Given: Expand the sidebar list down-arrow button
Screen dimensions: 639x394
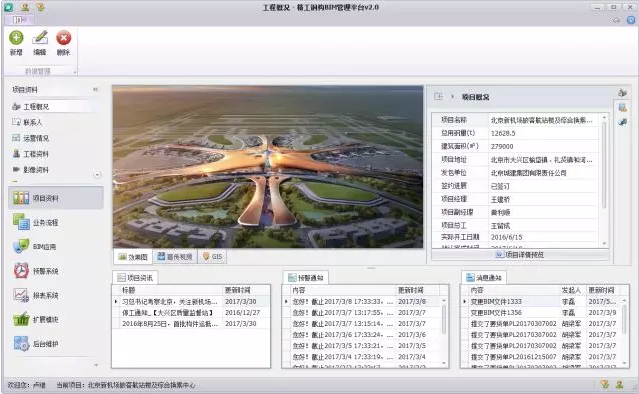Looking at the screenshot, I should (x=97, y=175).
